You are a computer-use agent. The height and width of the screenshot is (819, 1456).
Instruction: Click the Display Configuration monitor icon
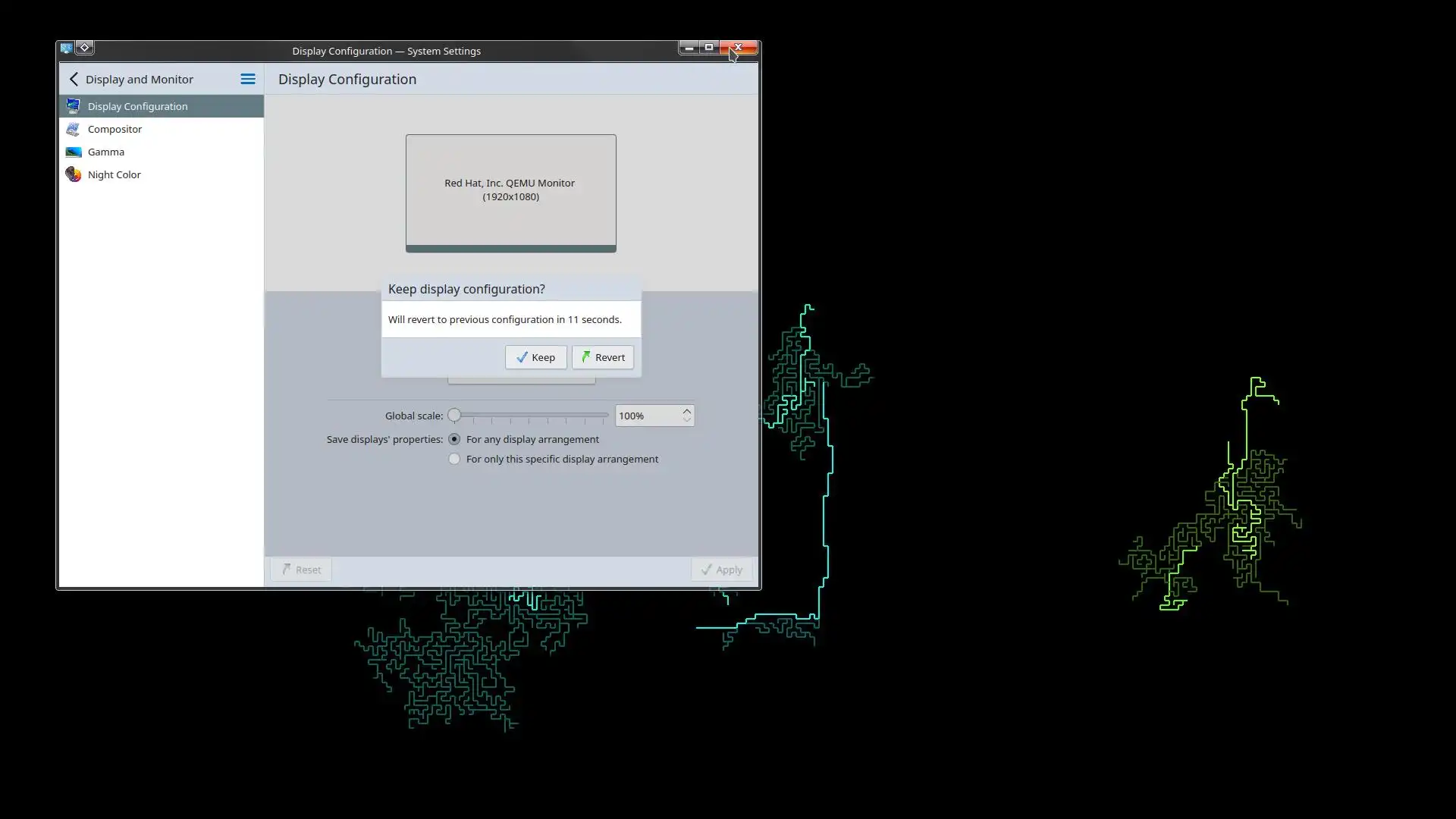point(73,106)
